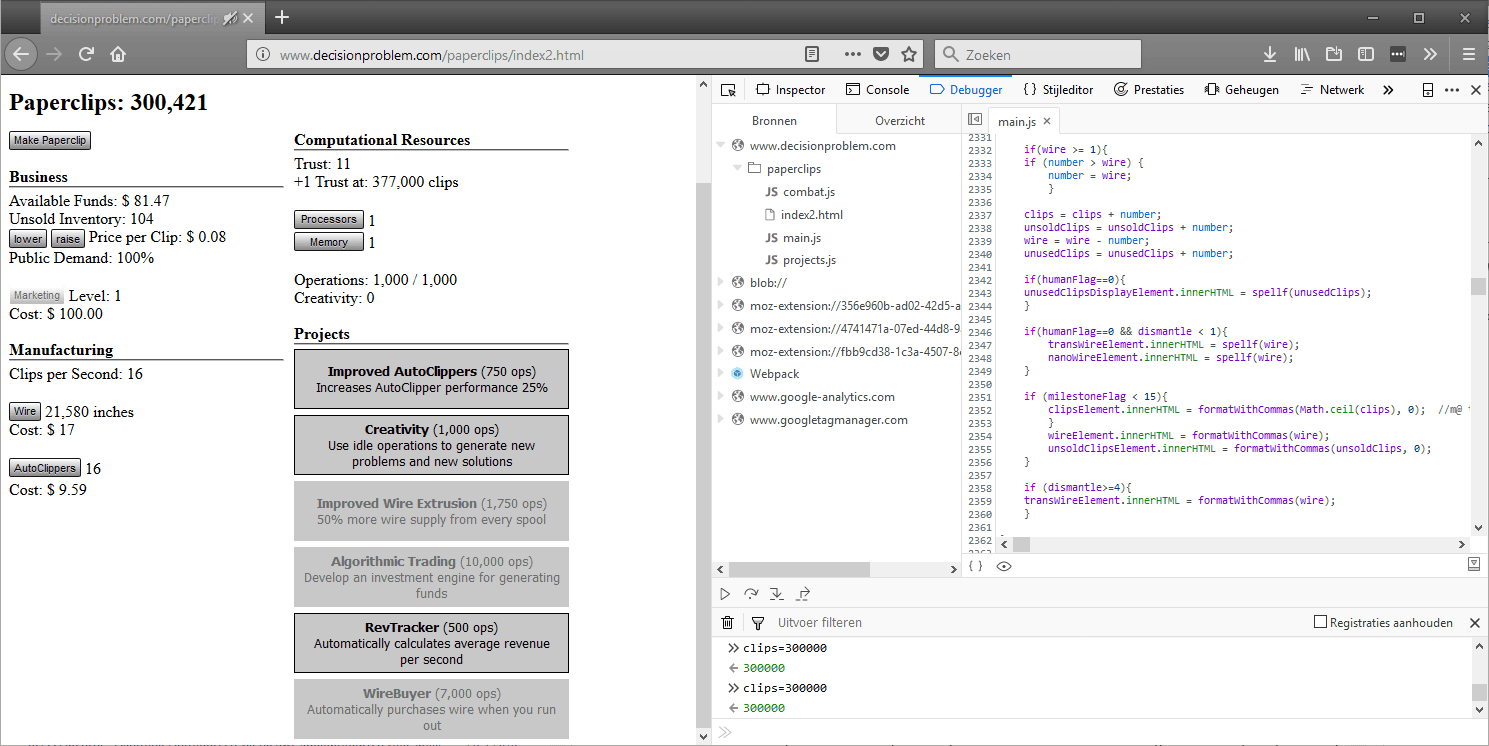Image resolution: width=1489 pixels, height=746 pixels.
Task: Switch to the Console tab
Action: tap(878, 89)
